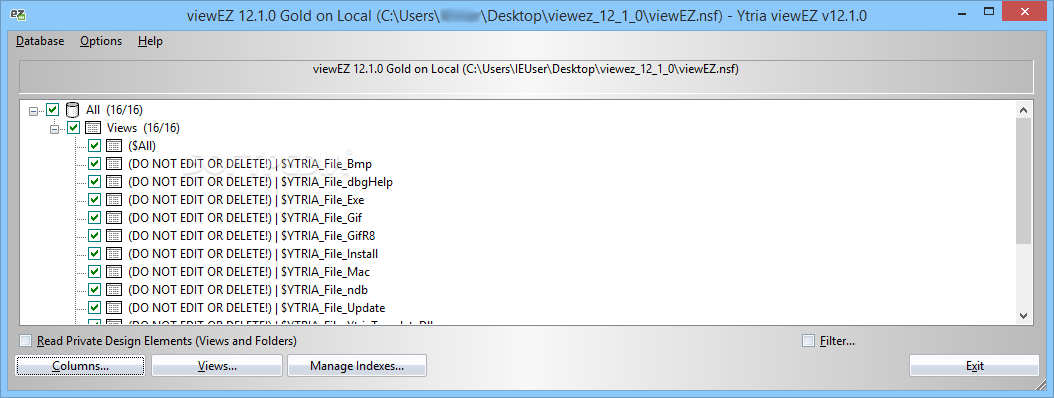The image size is (1054, 398).
Task: Click the tree scrollbar down arrow
Action: pyautogui.click(x=1023, y=315)
